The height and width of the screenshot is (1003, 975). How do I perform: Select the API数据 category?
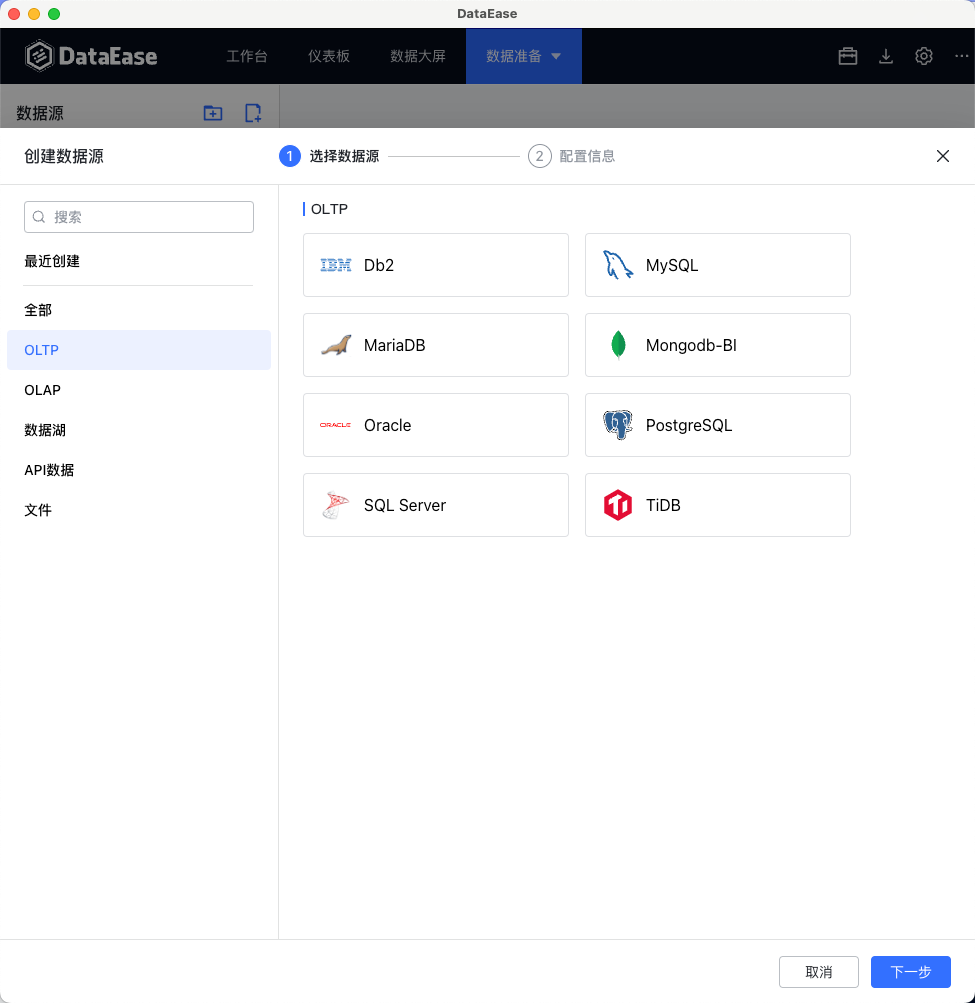pos(139,470)
